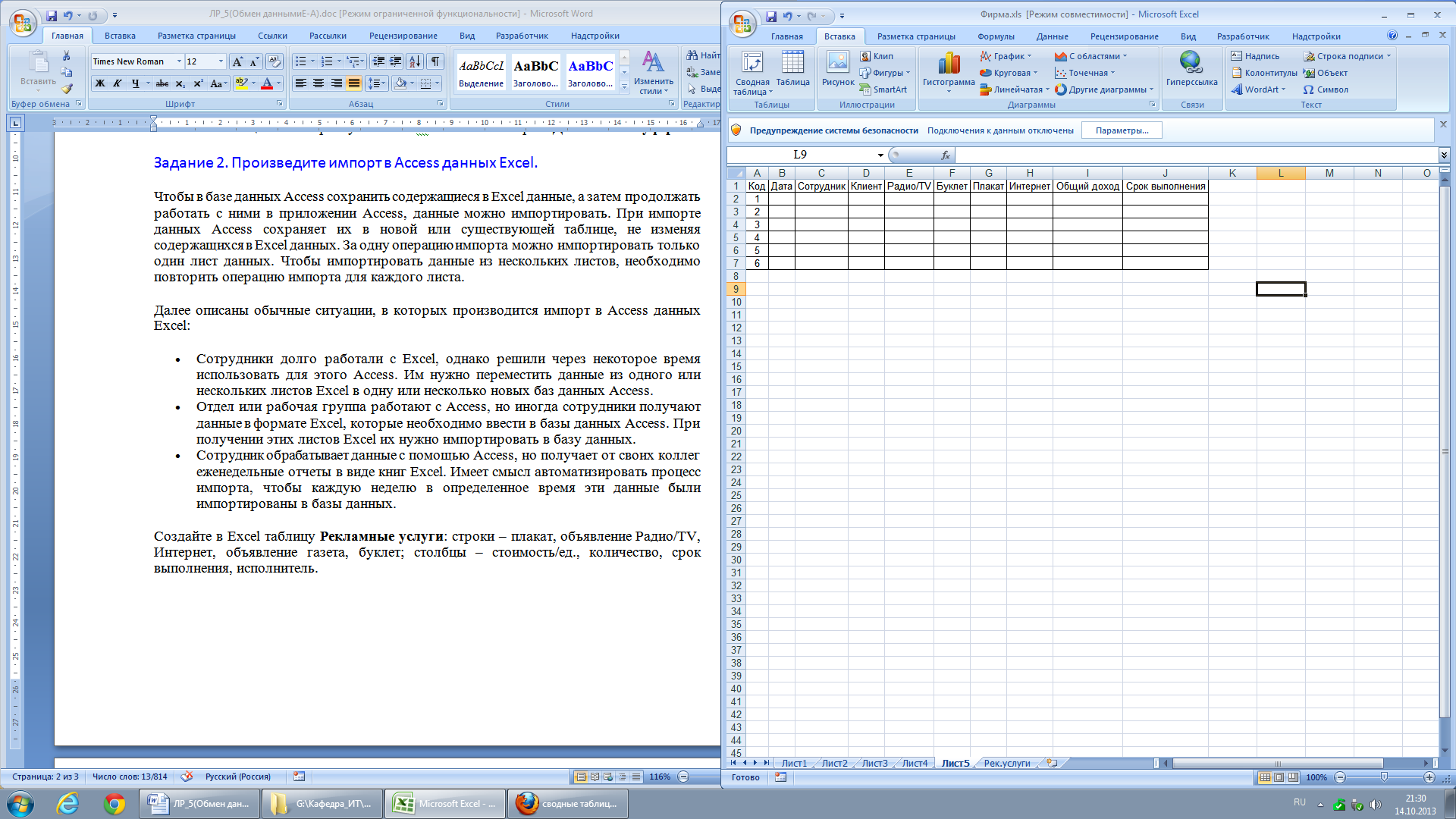
Task: Click Excel Save icon in quick access toolbar
Action: (x=771, y=16)
